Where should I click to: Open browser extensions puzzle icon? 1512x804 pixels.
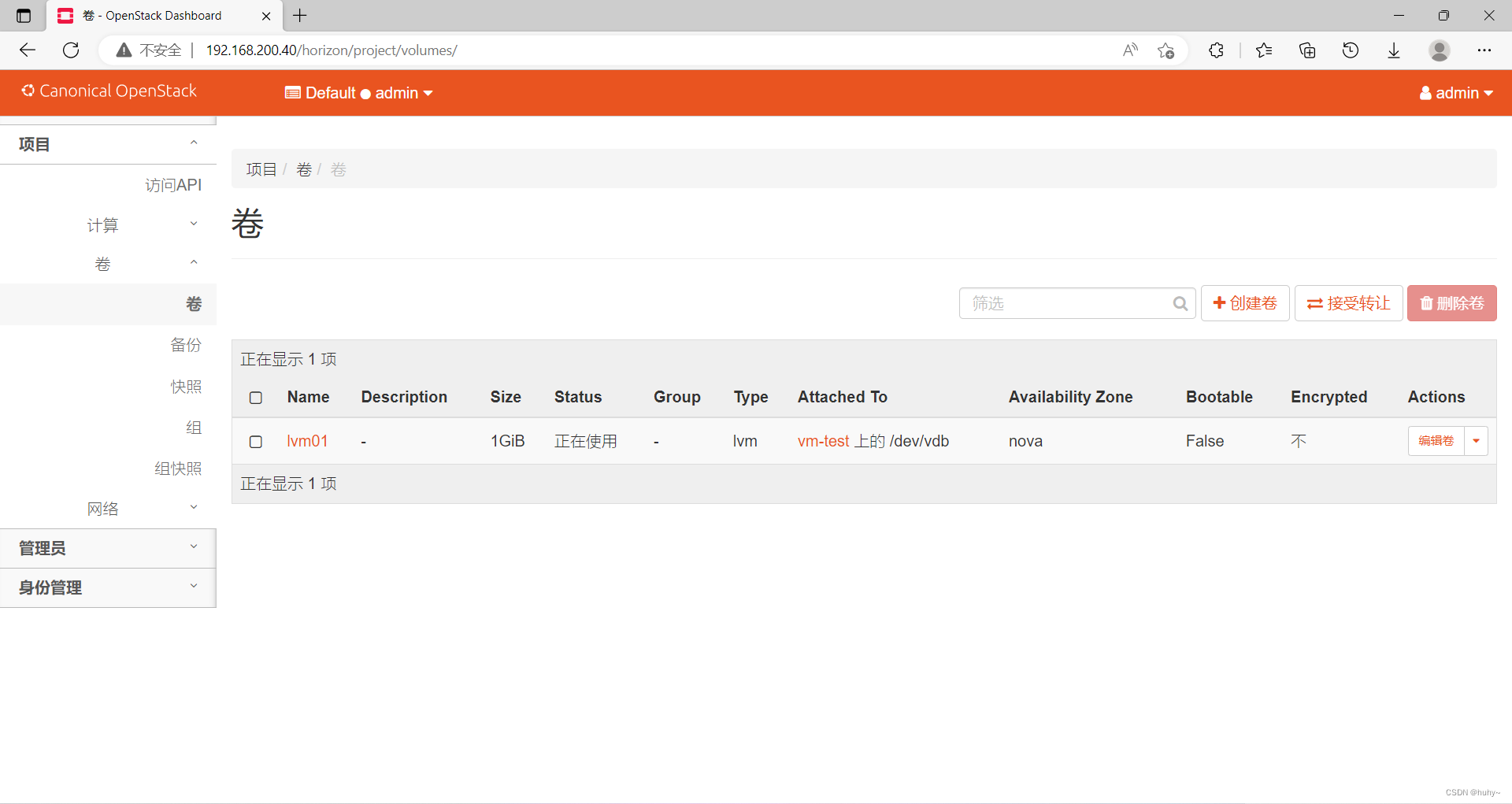(x=1216, y=50)
